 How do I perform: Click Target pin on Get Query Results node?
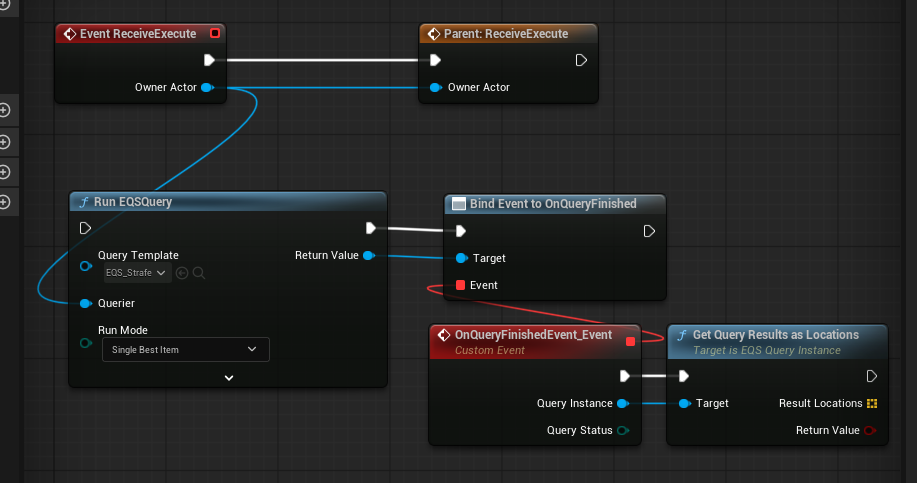click(684, 403)
